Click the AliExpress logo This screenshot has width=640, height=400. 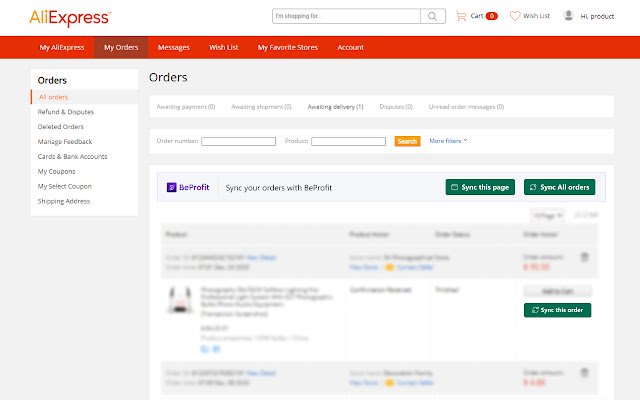coord(70,18)
